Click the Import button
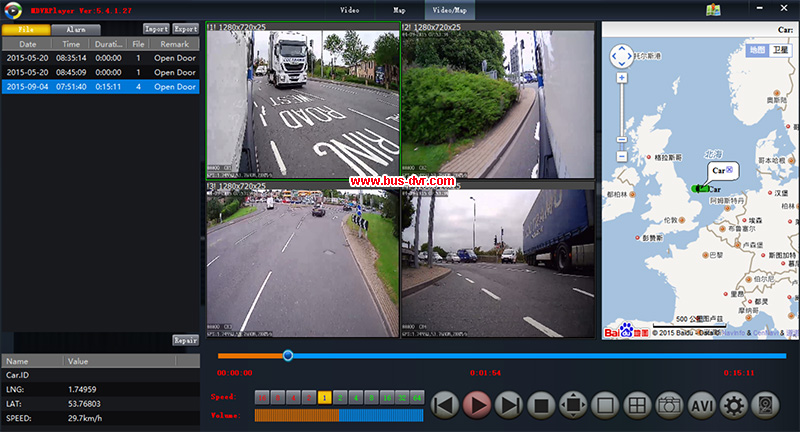This screenshot has height=432, width=800. coord(155,29)
